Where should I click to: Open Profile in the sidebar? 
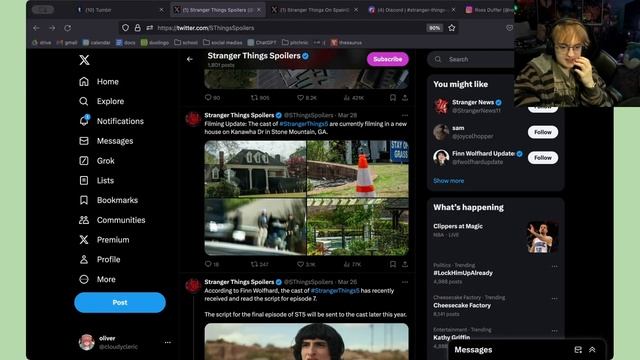(99, 260)
